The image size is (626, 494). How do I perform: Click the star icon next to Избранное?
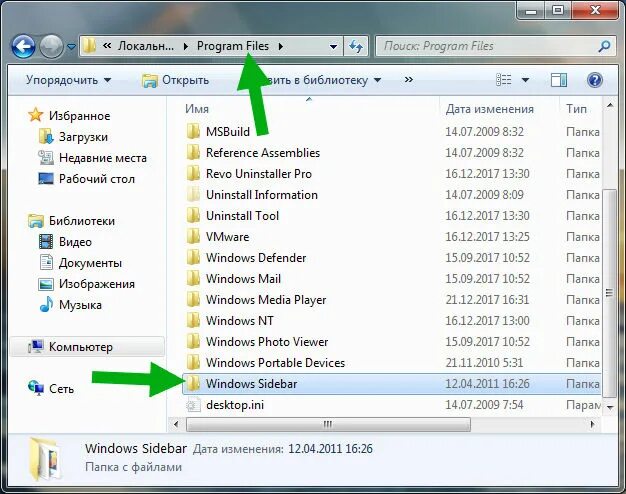(36, 115)
